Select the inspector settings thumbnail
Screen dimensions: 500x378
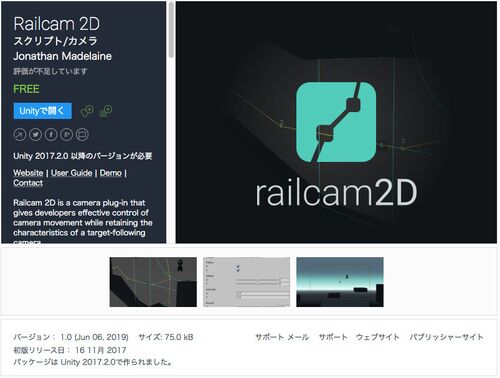pos(246,282)
